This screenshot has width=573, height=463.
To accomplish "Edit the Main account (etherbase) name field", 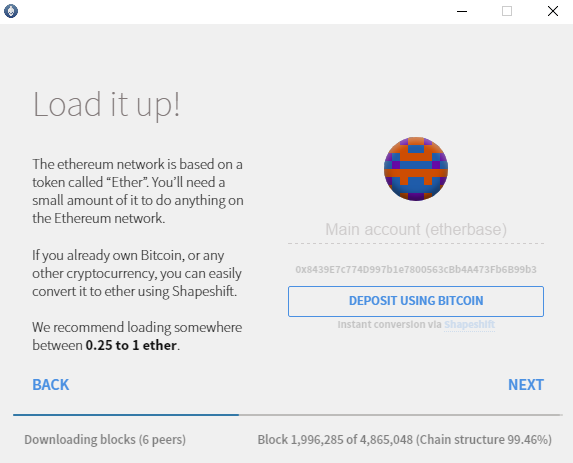I will [416, 230].
